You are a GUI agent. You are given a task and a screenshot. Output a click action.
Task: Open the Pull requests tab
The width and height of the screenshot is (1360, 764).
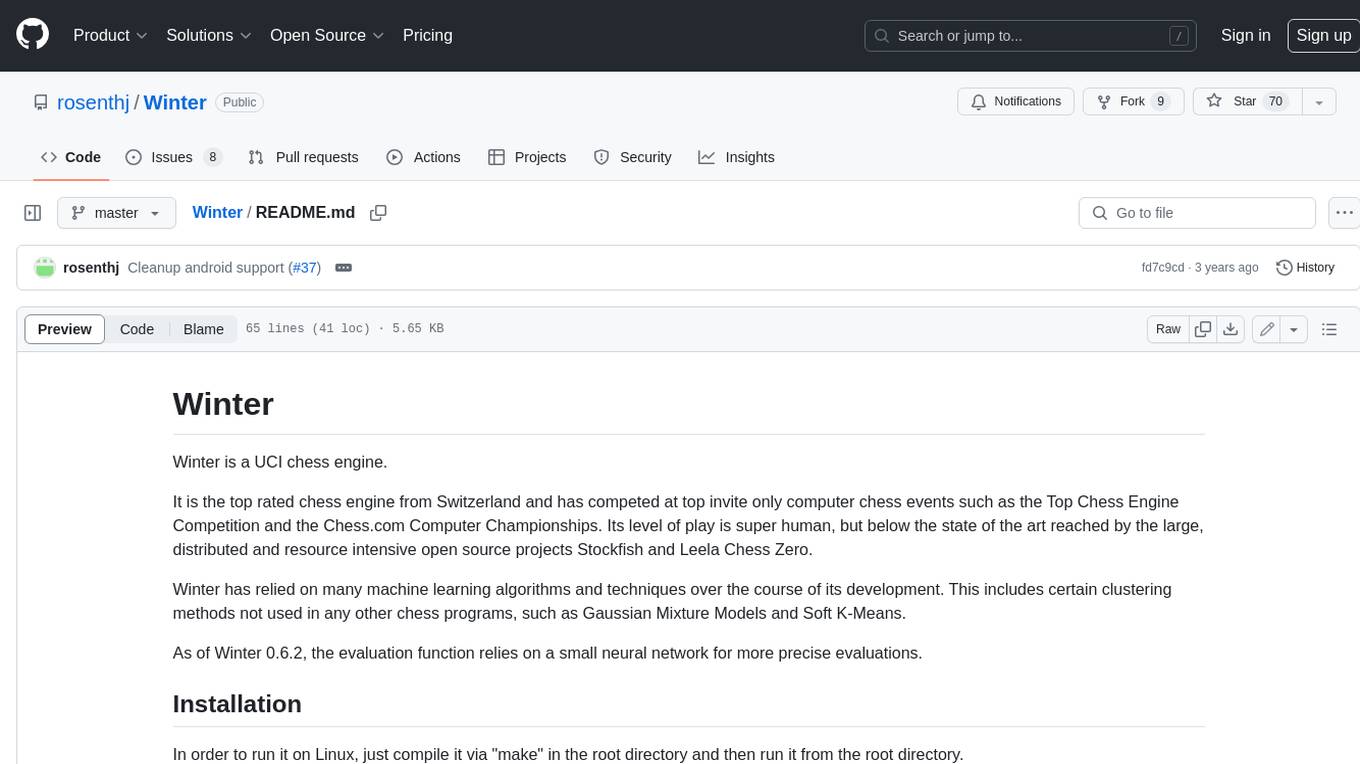coord(303,157)
